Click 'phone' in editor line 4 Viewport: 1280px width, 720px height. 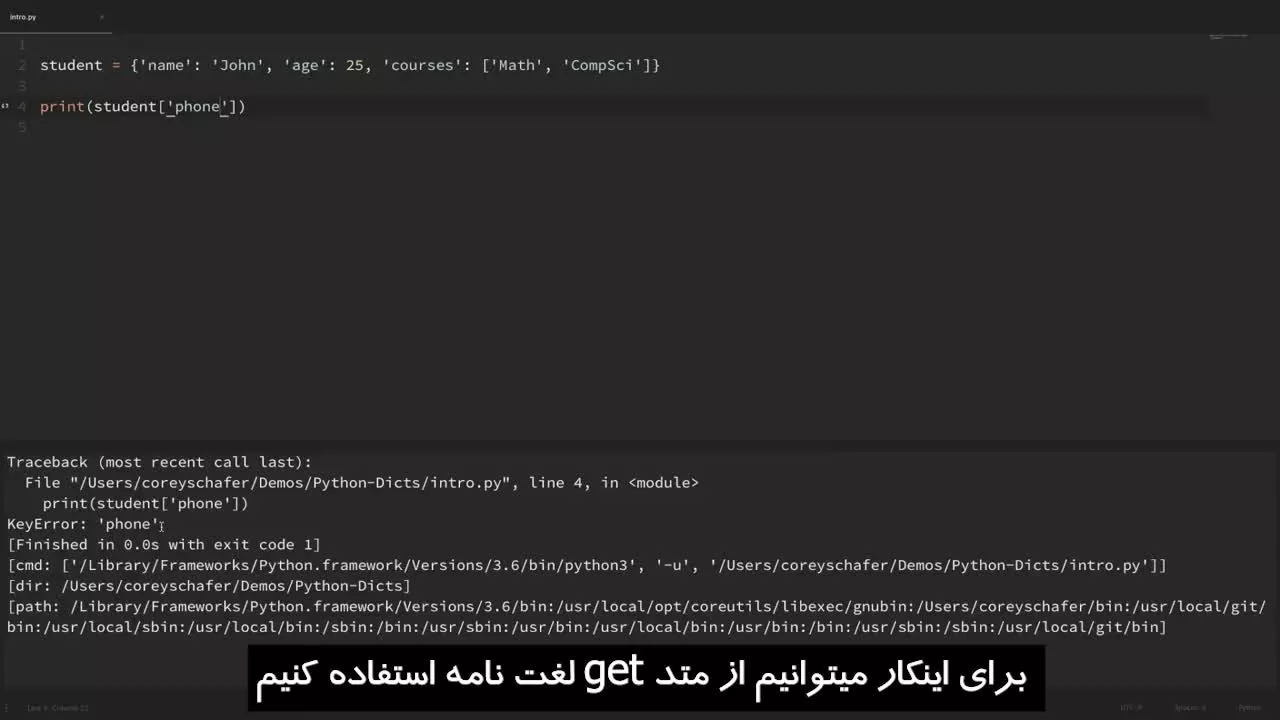pos(198,106)
